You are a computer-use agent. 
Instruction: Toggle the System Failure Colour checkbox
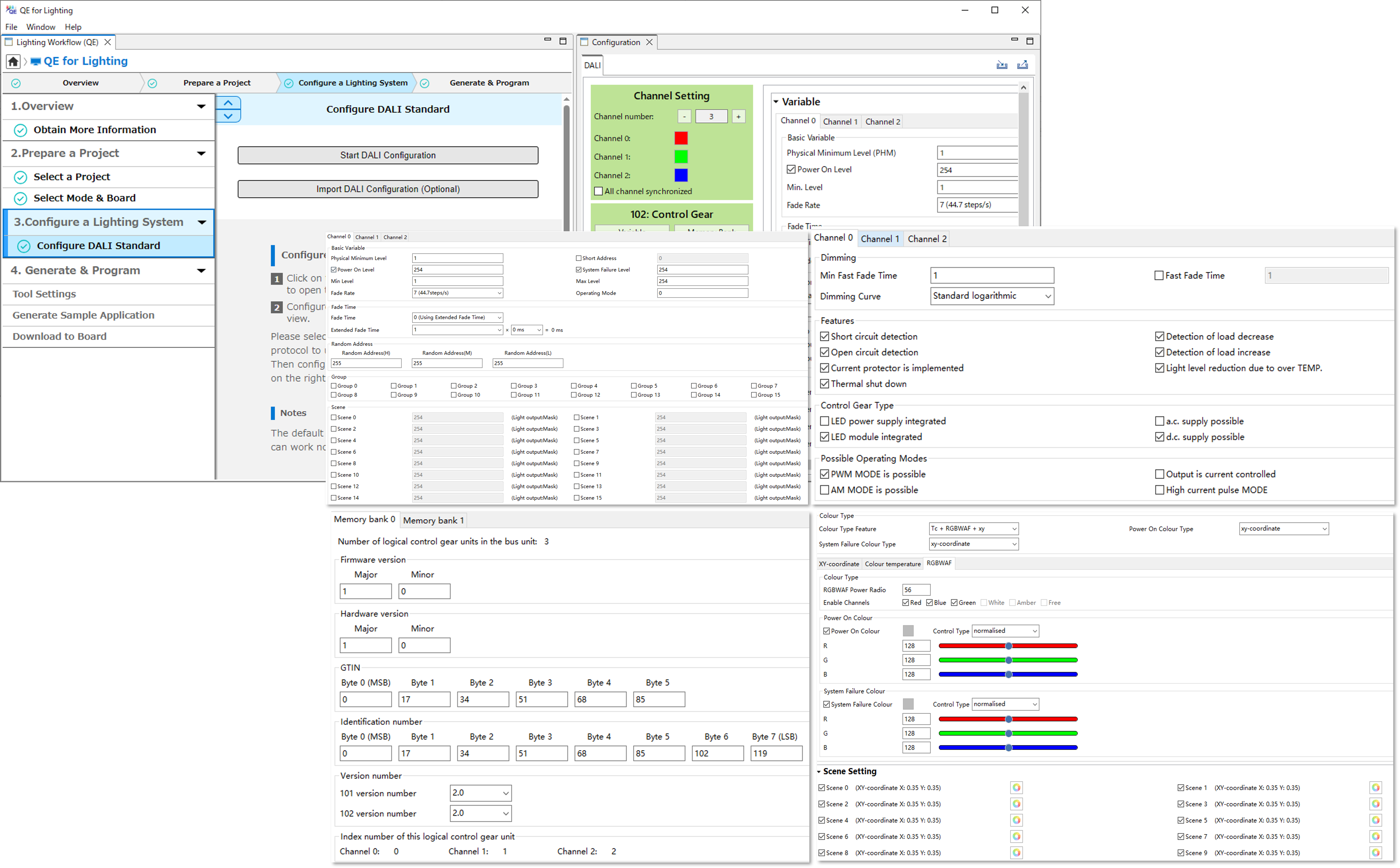827,704
